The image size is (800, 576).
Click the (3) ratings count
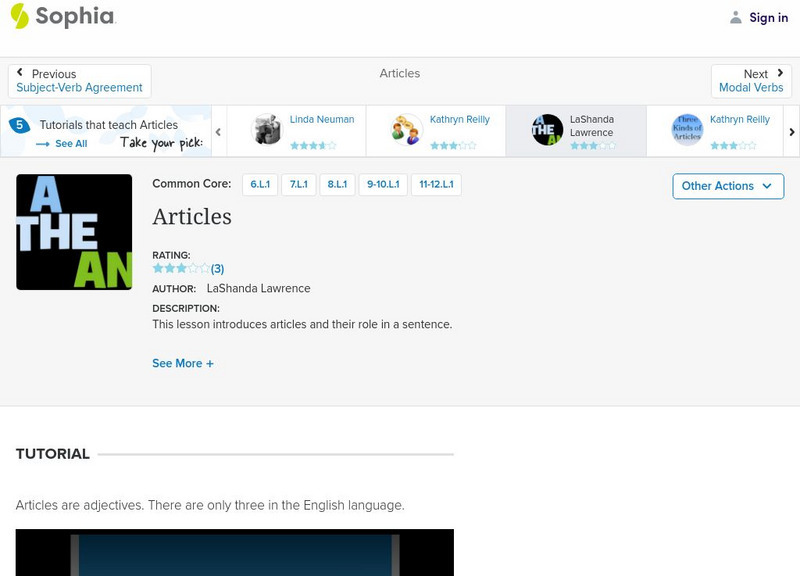coord(215,268)
